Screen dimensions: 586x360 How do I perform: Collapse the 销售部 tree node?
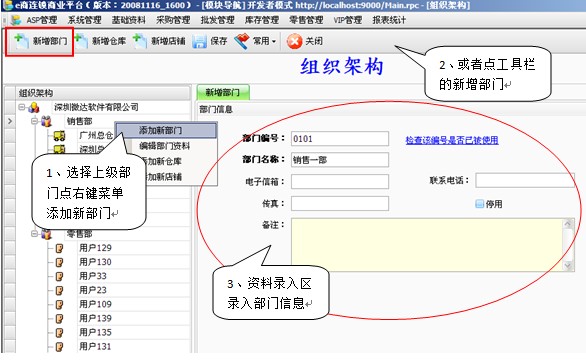click(x=34, y=121)
